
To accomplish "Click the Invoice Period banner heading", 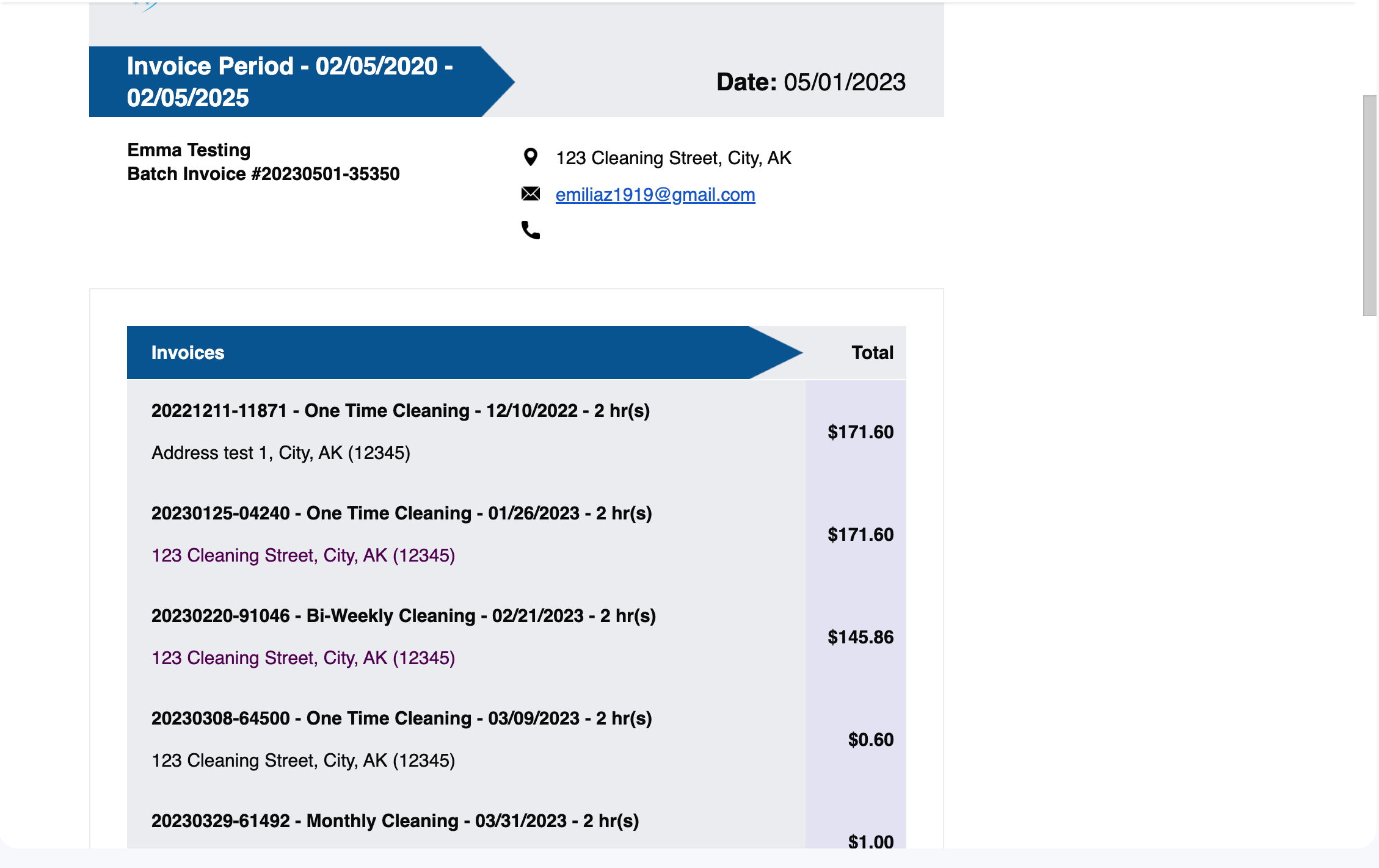I will [x=290, y=82].
